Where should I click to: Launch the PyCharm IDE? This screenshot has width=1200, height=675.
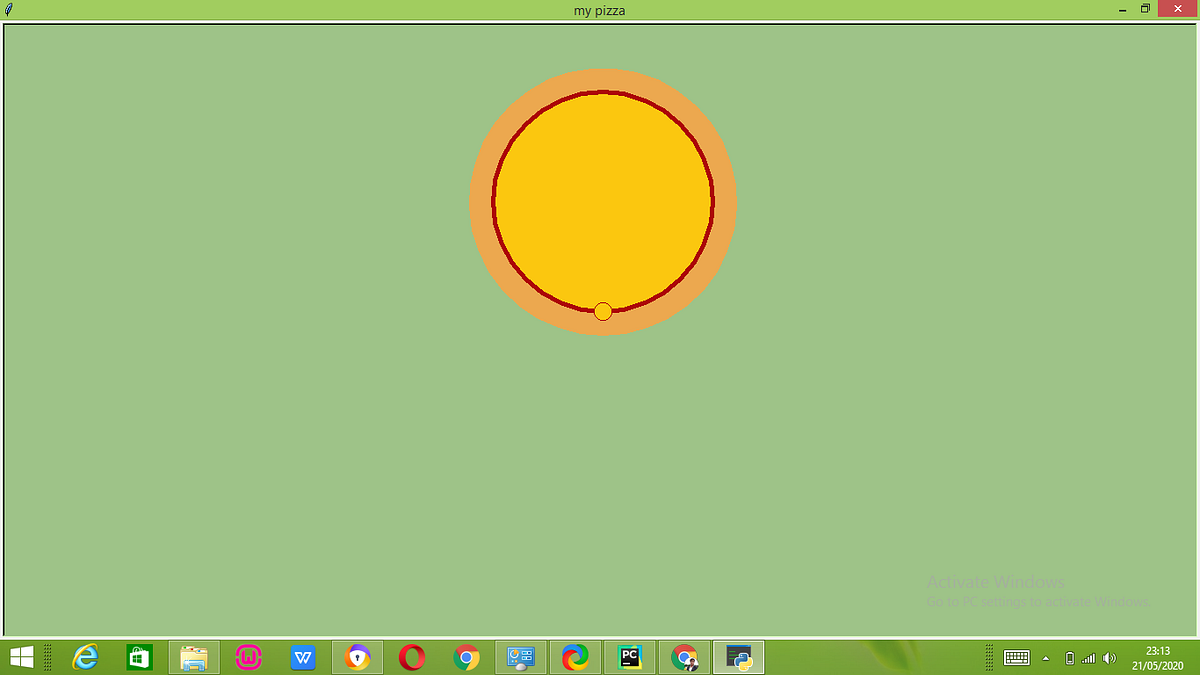point(629,657)
